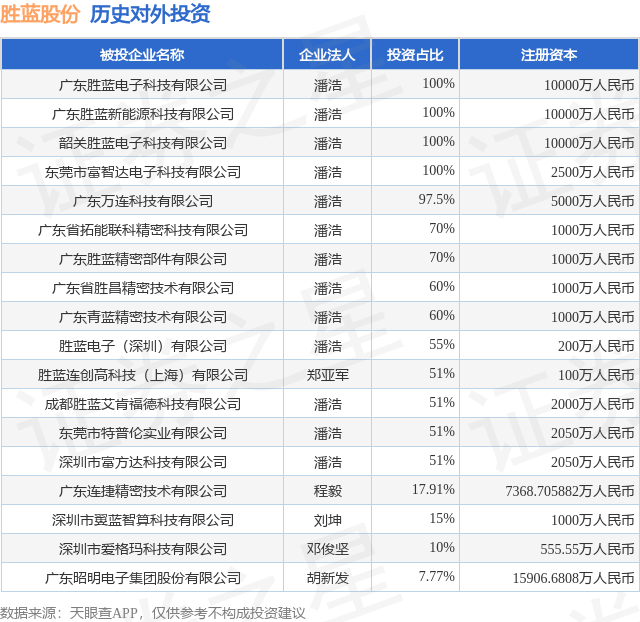Click 广东连捷精密技术有限公司 company name
Screen dimensions: 640x622
(x=142, y=491)
